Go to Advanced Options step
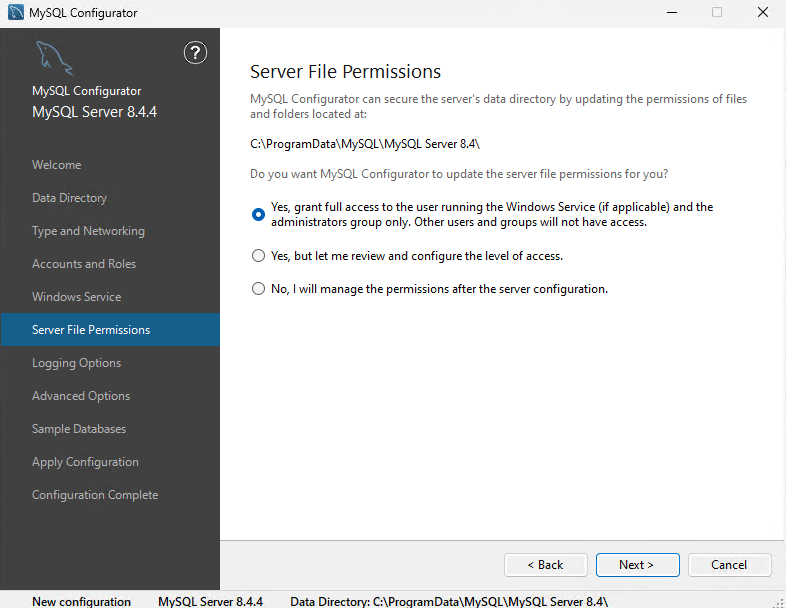786x608 pixels. coord(81,396)
